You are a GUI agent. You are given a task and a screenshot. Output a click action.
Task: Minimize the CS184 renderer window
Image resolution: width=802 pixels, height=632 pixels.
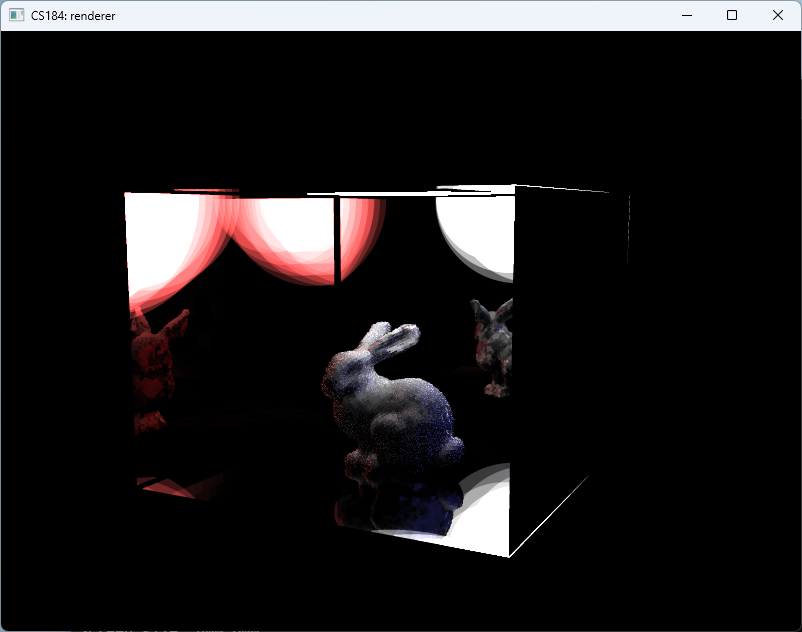pos(686,15)
